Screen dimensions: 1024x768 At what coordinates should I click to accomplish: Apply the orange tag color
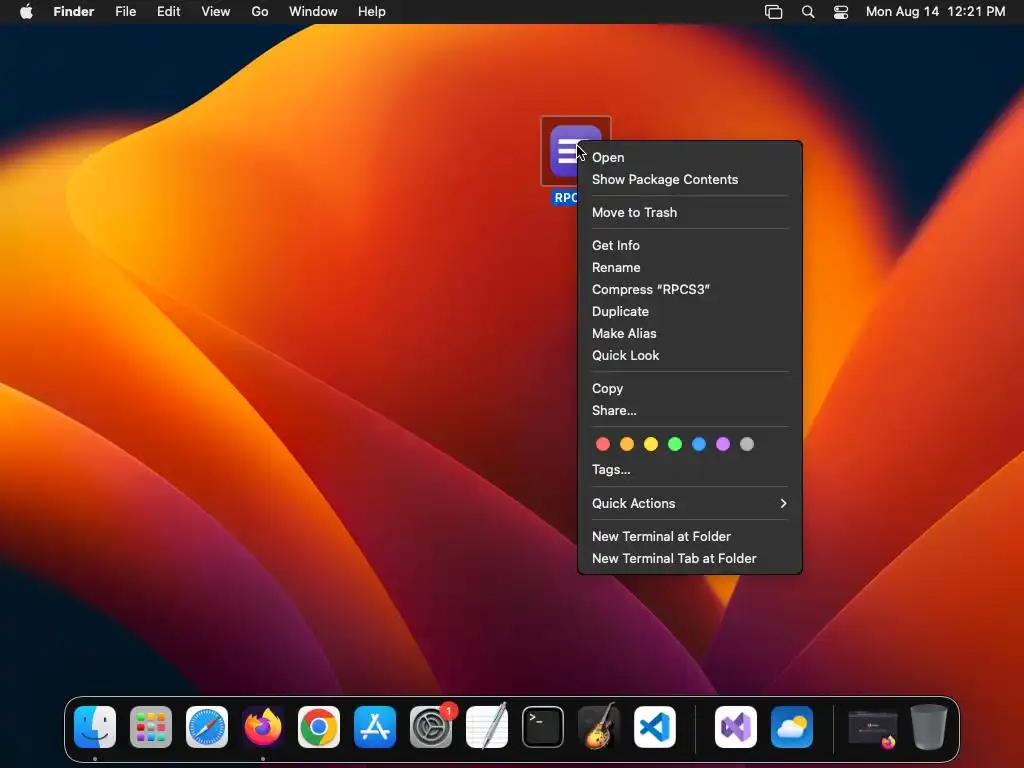[x=627, y=444]
